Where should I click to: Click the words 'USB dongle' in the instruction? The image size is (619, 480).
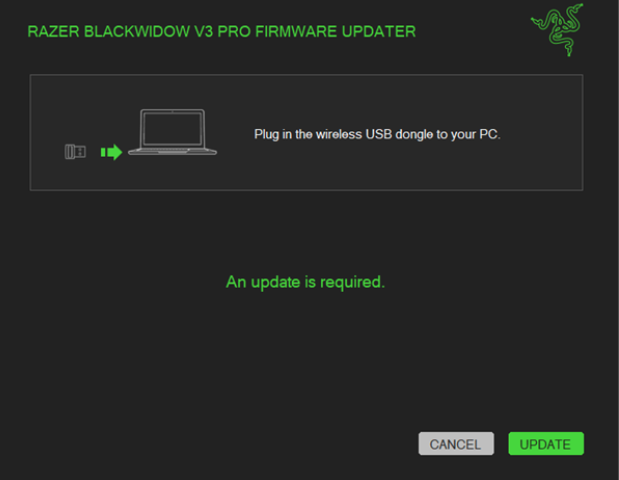(x=399, y=135)
